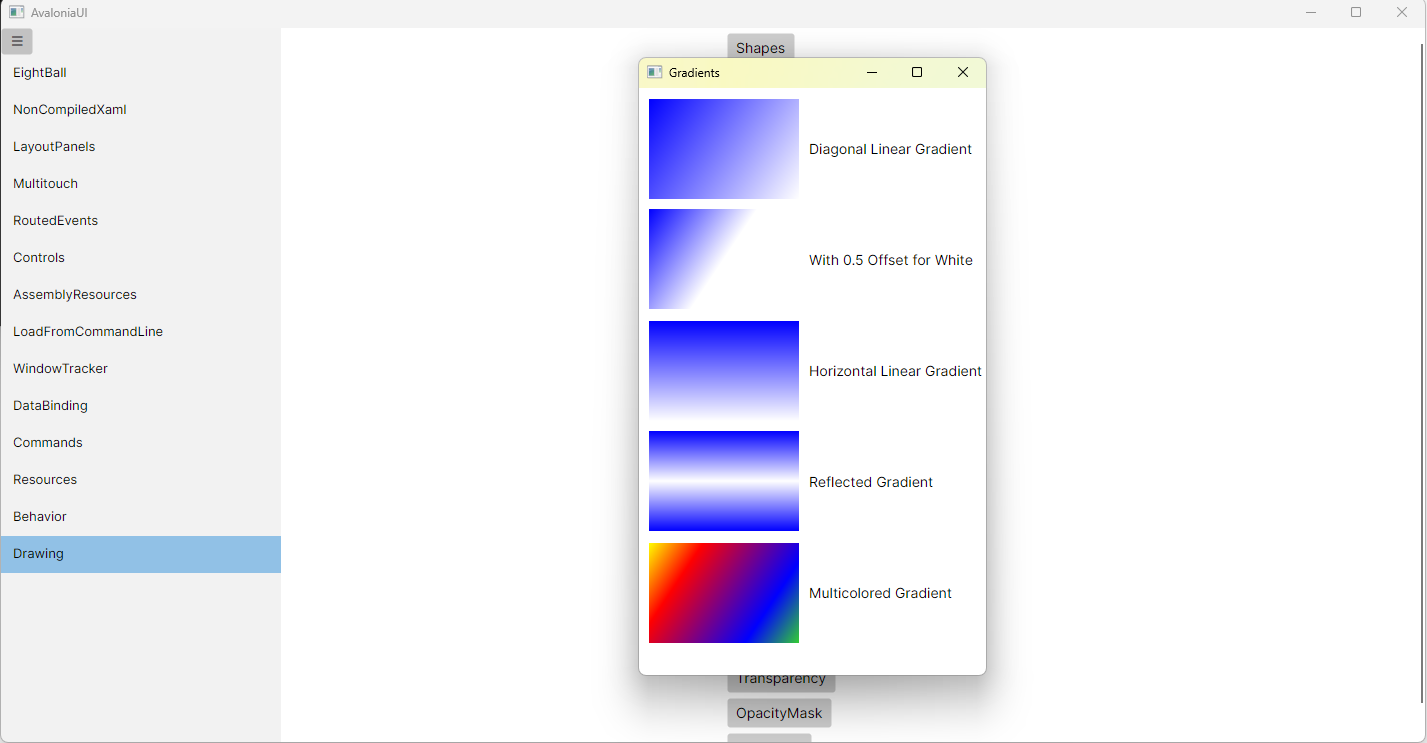Close the AvaloniaUI main window
Image resolution: width=1427 pixels, height=743 pixels.
1402,12
